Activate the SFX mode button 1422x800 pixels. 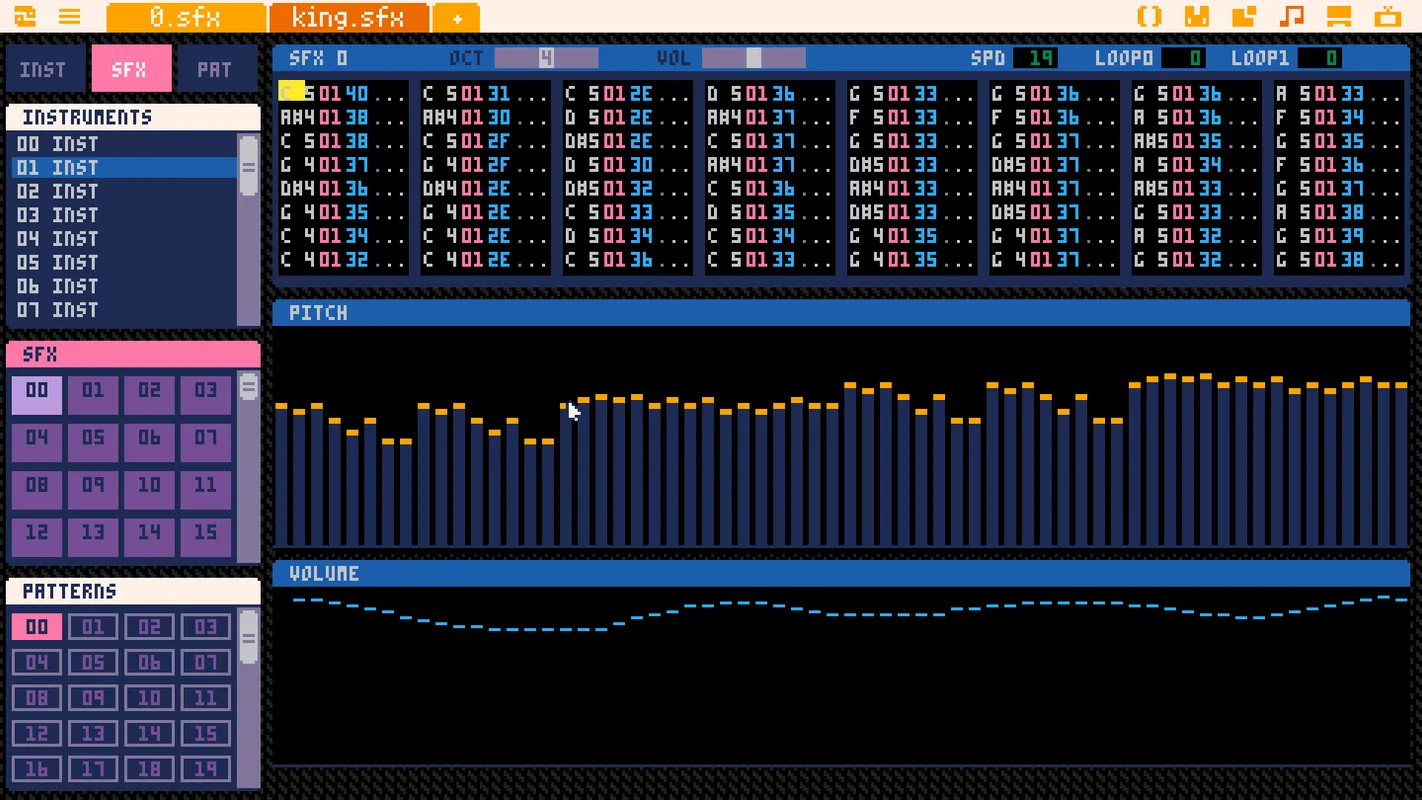pos(129,69)
